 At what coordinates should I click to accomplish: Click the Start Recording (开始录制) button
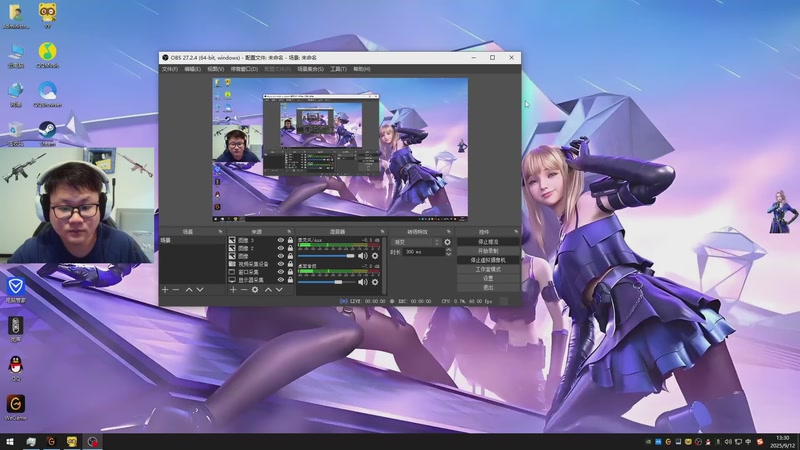point(488,251)
